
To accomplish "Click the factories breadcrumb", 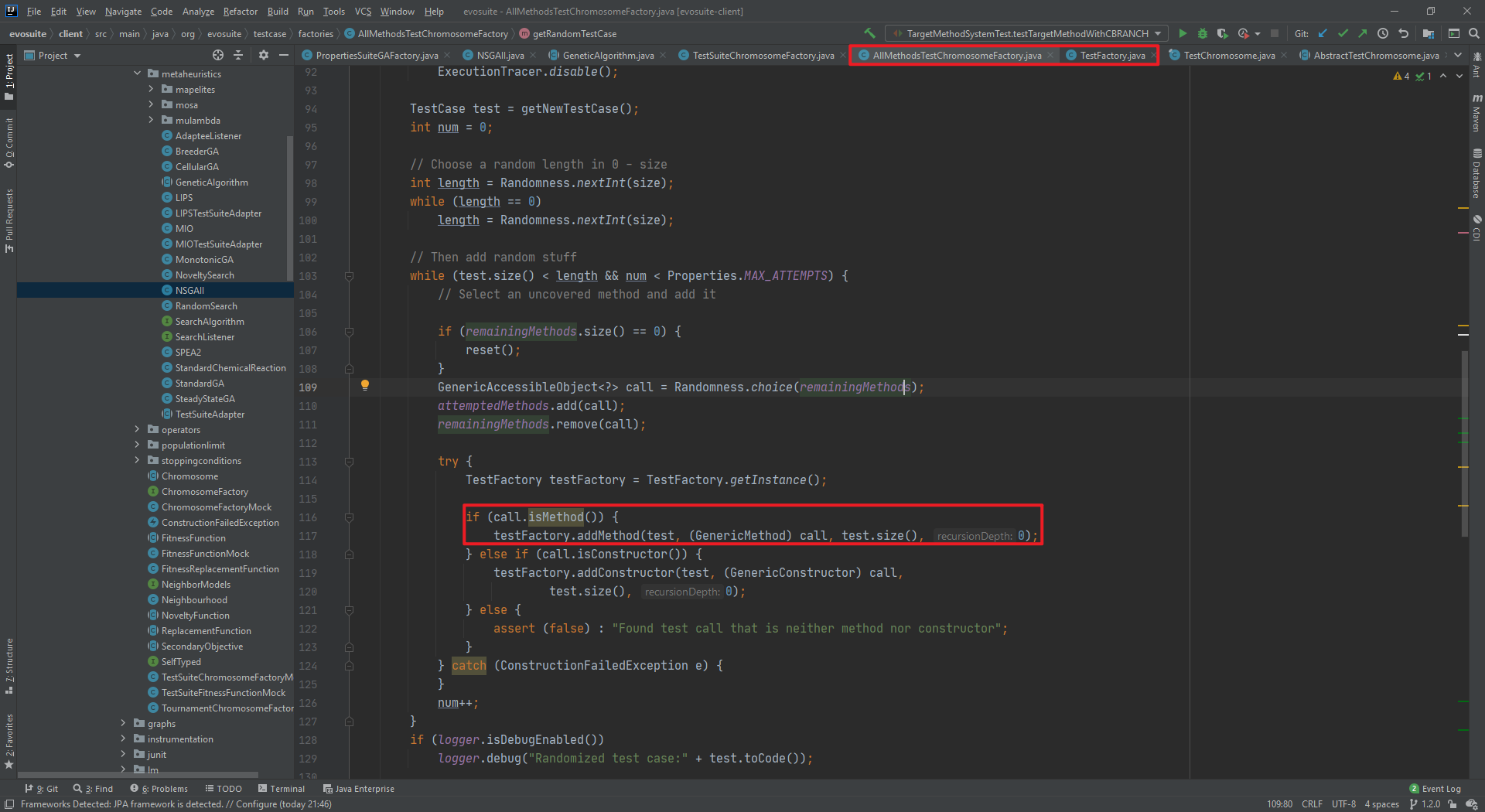I will [x=316, y=33].
